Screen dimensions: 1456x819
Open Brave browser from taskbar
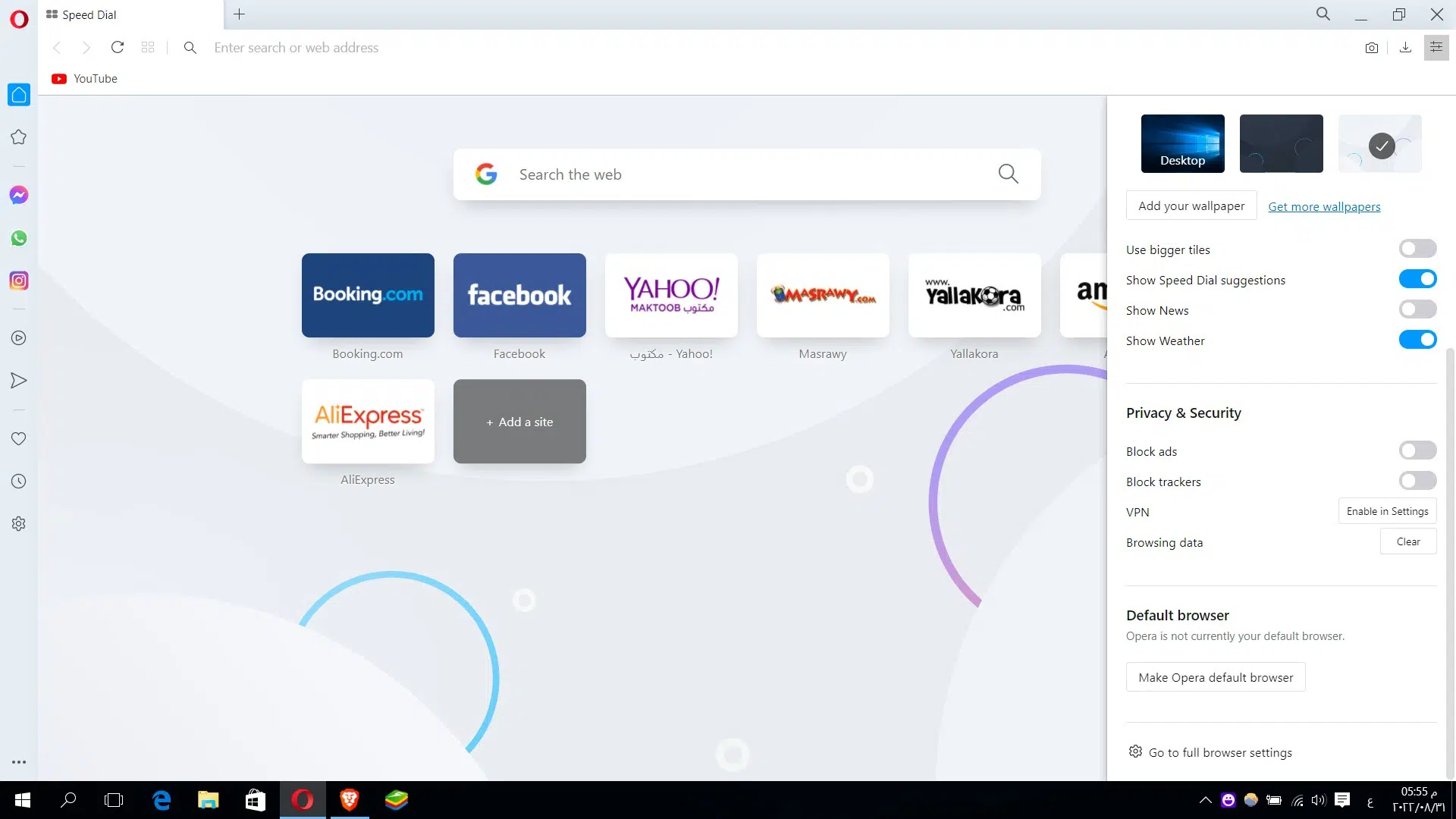tap(349, 800)
